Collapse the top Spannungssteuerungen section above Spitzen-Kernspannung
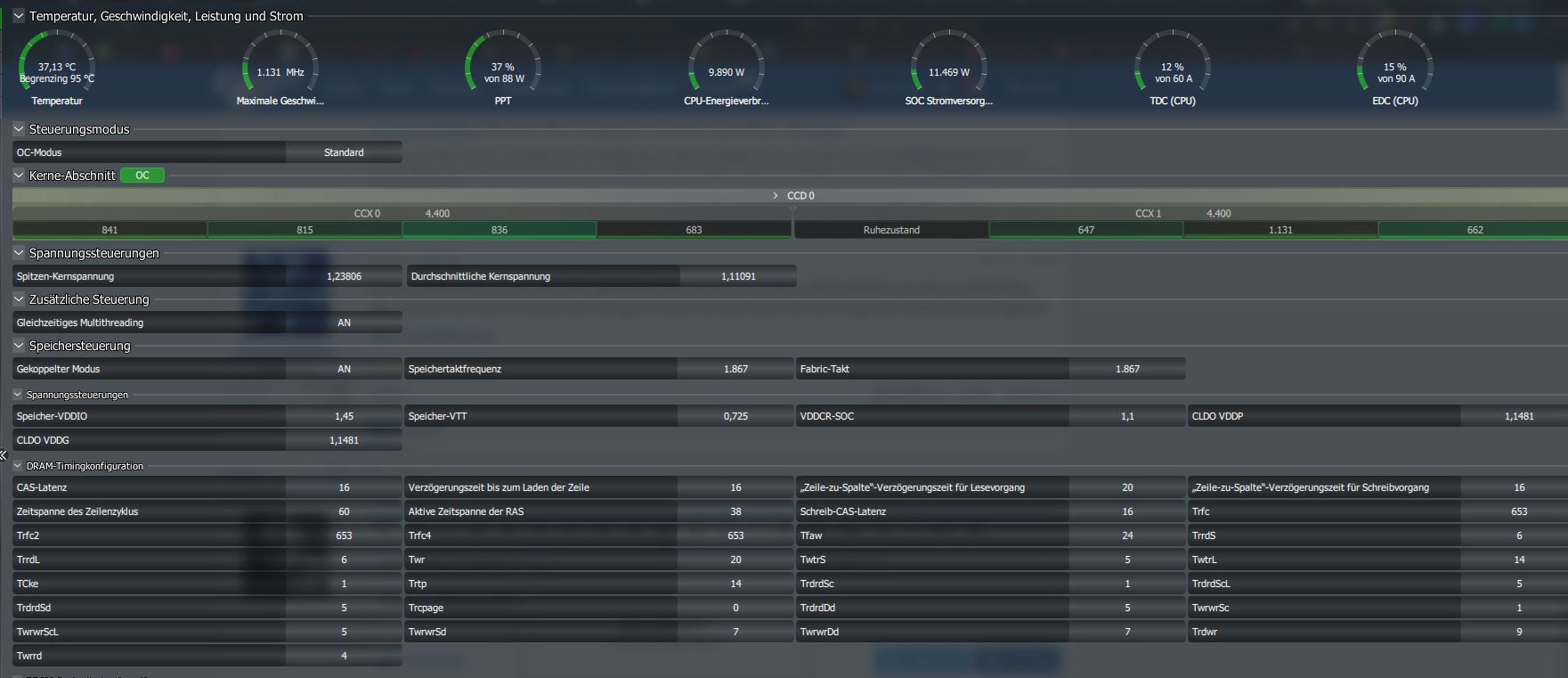Screen dimensions: 1568x678 pos(18,253)
